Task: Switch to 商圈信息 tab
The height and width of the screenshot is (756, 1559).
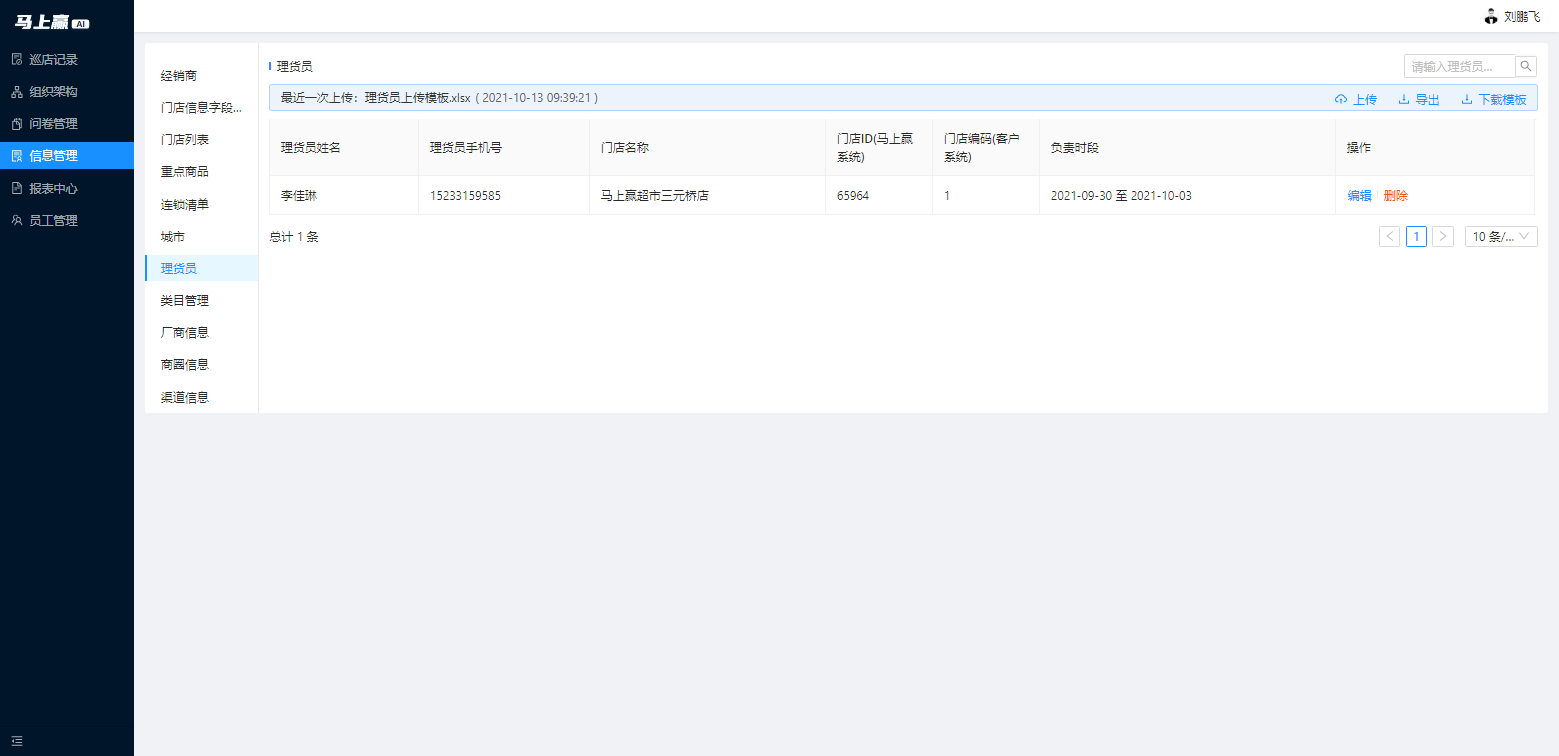Action: (x=201, y=365)
